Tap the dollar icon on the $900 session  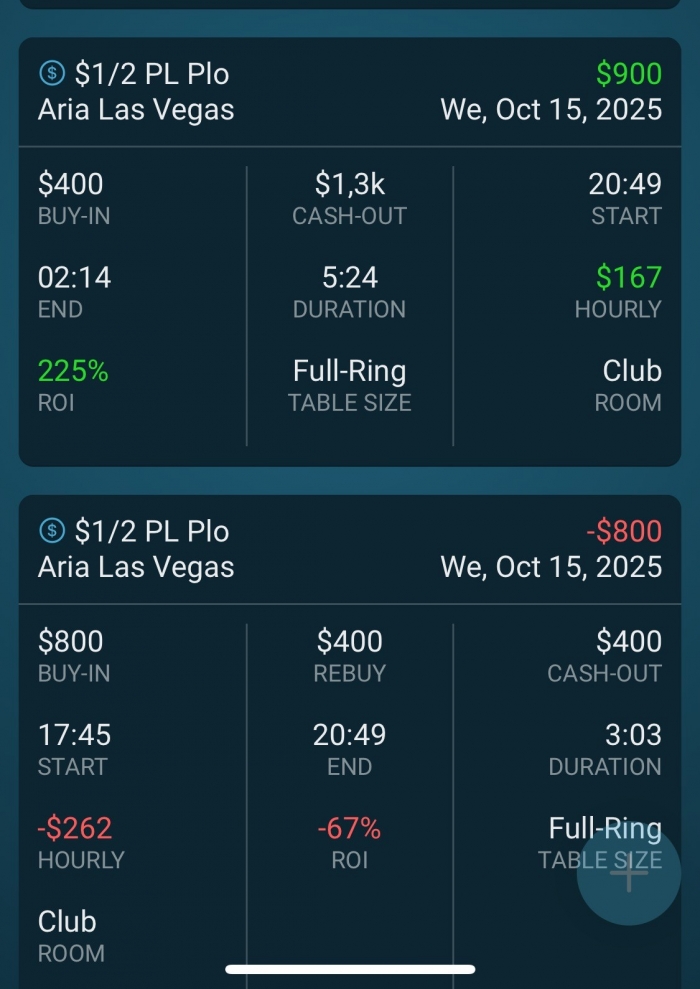(x=51, y=73)
